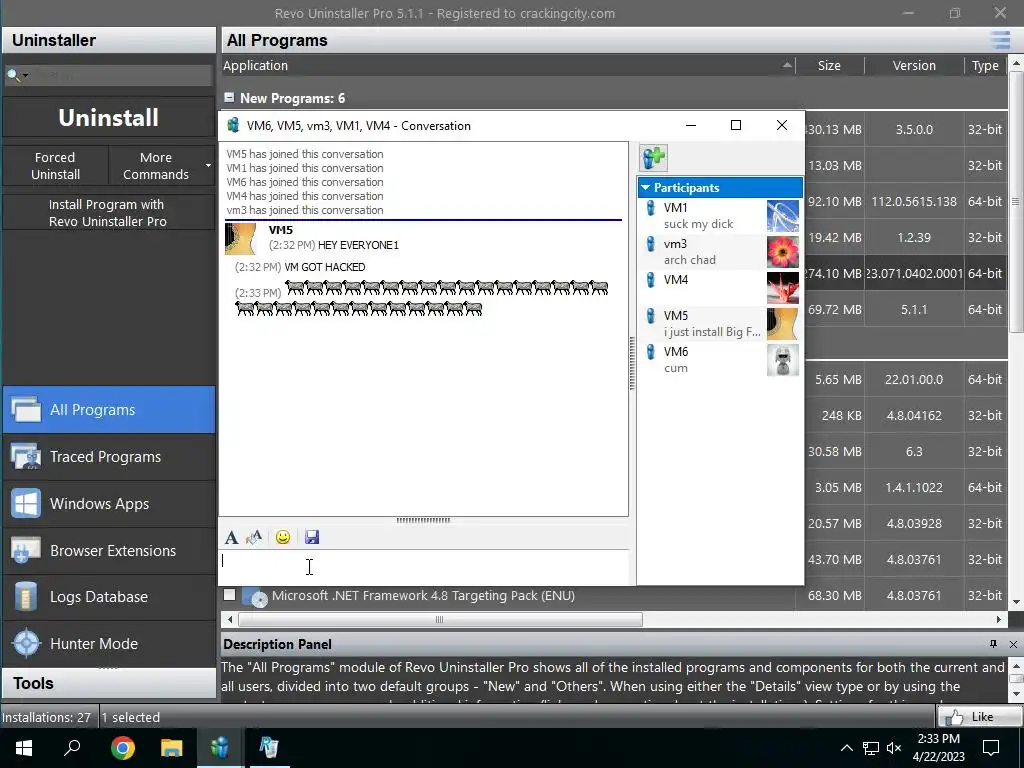Select vm3 flower avatar thumbnail
The height and width of the screenshot is (768, 1024).
coord(782,252)
